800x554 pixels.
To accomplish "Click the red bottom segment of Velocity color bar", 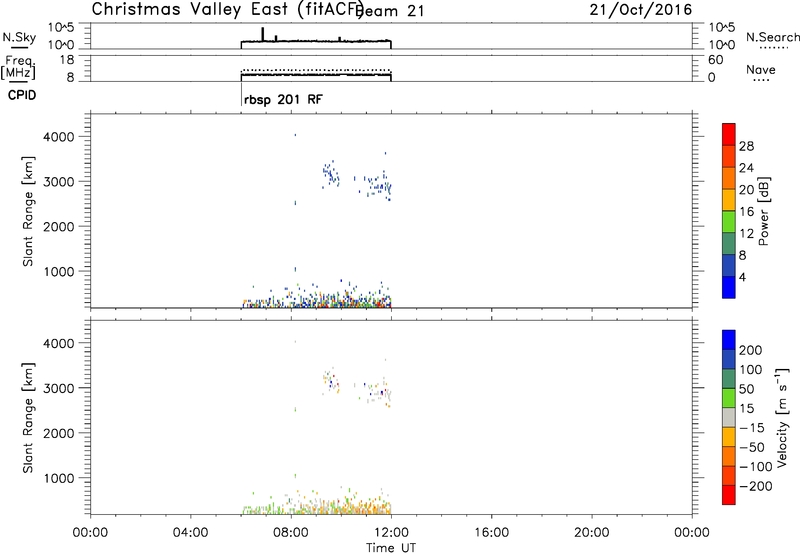I will tap(729, 495).
